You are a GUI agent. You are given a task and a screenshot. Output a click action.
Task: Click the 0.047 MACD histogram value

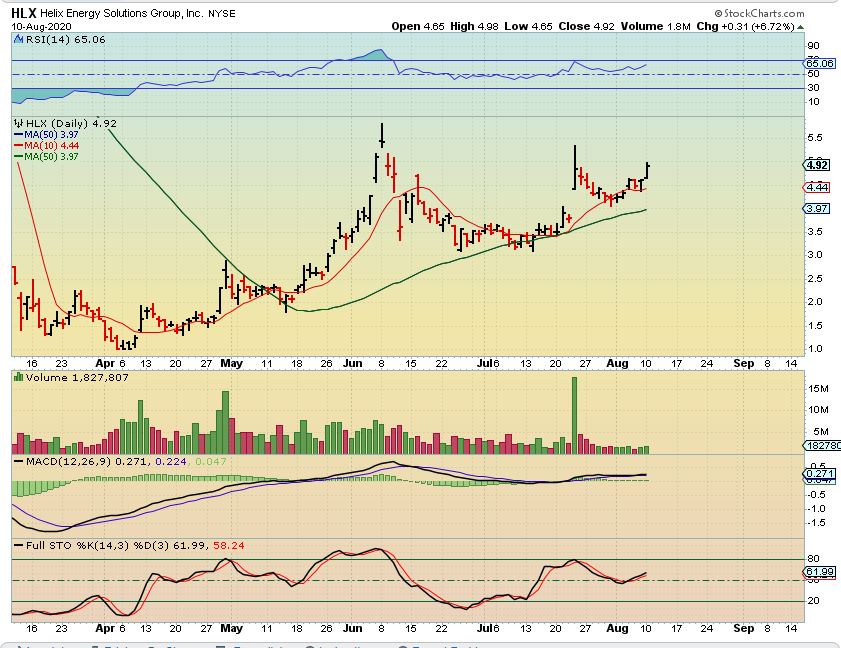tap(211, 462)
